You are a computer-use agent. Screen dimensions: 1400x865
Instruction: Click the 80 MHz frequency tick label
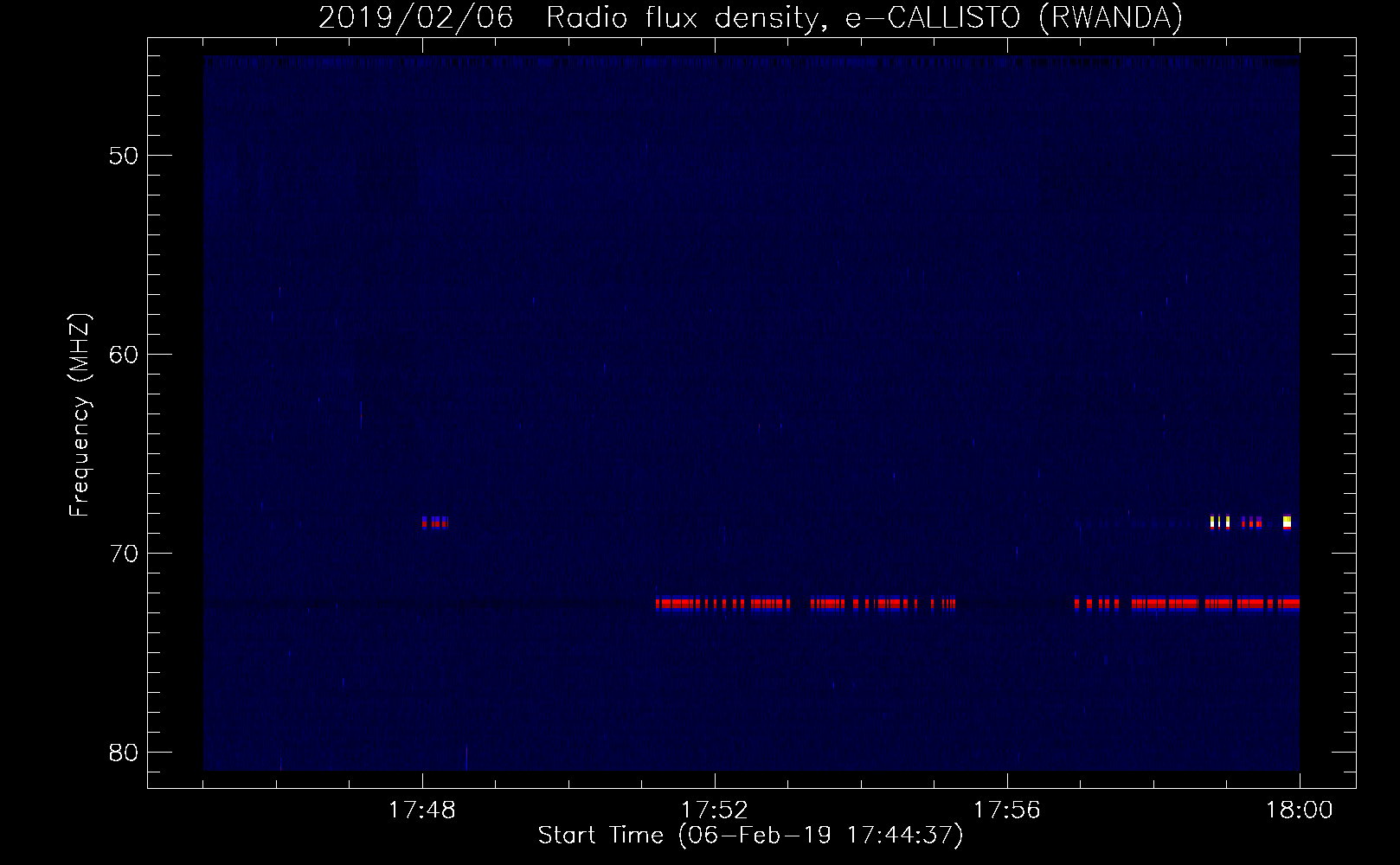[124, 753]
